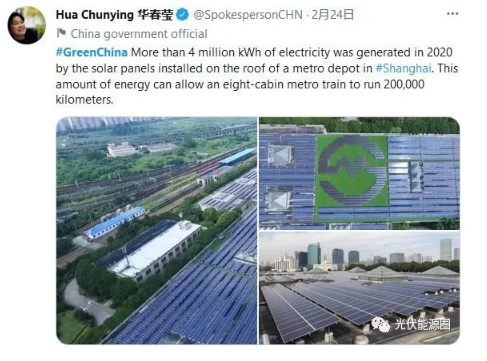The image size is (487, 361).
Task: Open the @SpokespersonCHN handle
Action: click(x=248, y=15)
